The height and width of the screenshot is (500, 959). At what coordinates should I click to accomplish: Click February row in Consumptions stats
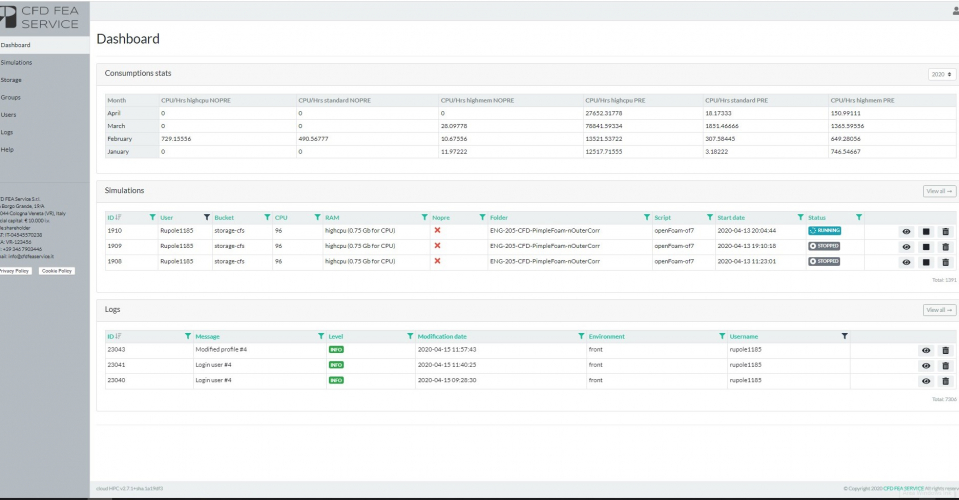coord(530,139)
